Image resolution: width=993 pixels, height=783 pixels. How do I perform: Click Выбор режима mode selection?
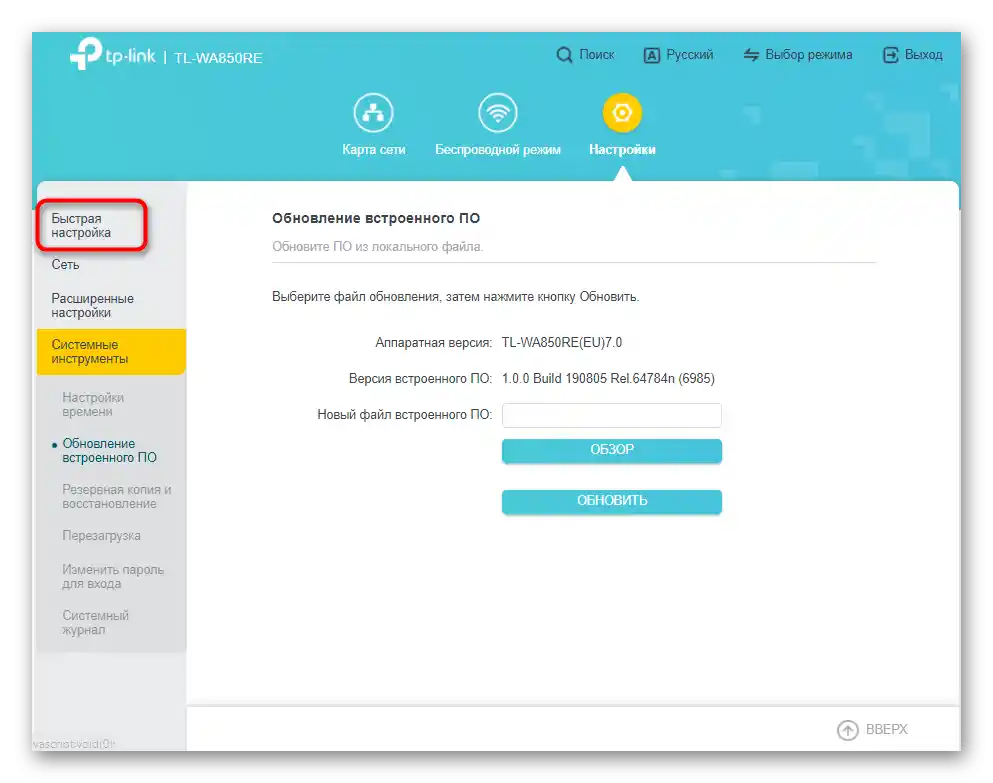tap(809, 55)
